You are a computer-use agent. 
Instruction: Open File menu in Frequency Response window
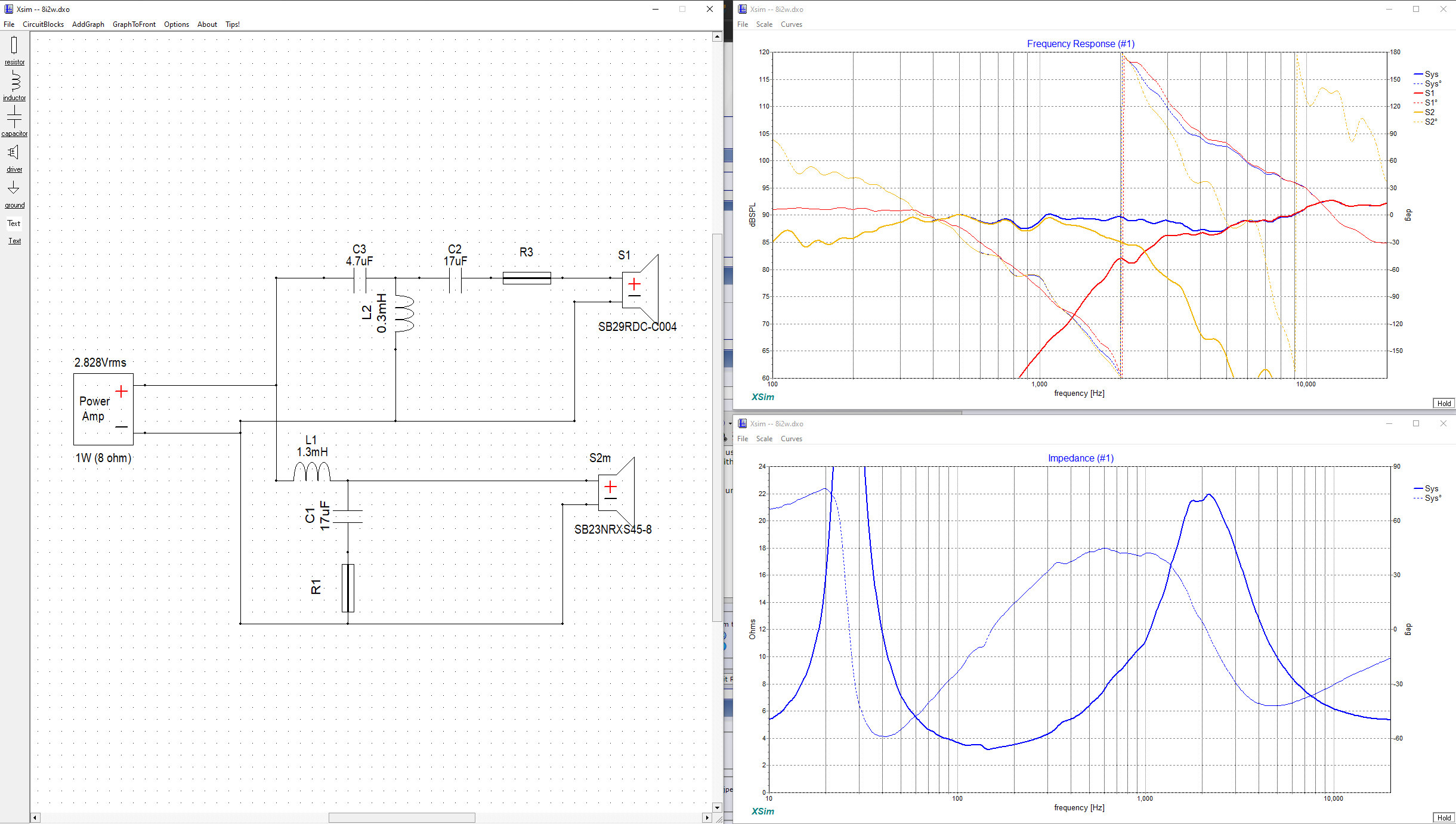point(743,24)
